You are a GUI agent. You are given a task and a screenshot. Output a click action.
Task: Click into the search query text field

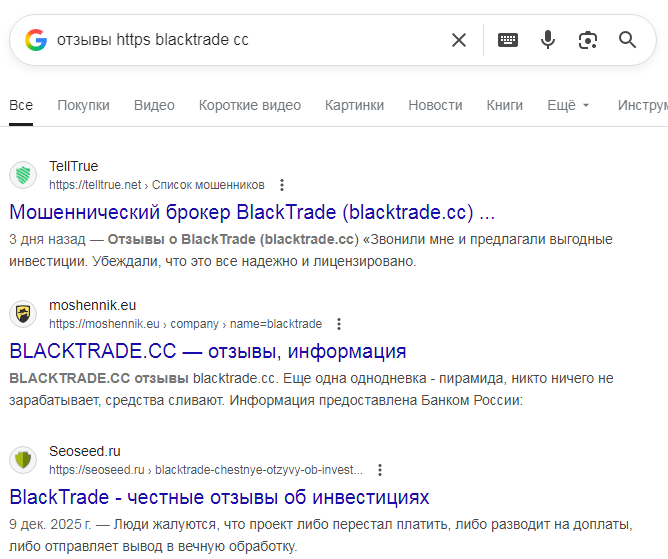250,40
